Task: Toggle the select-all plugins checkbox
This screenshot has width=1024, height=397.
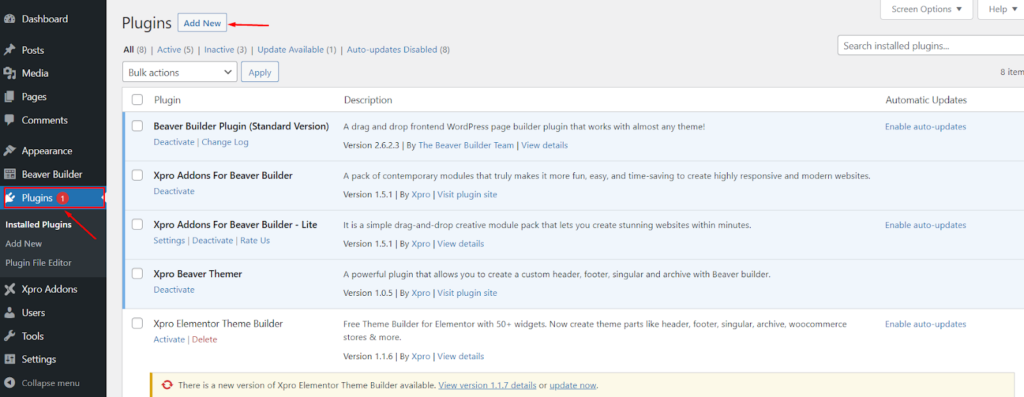Action: coord(137,100)
